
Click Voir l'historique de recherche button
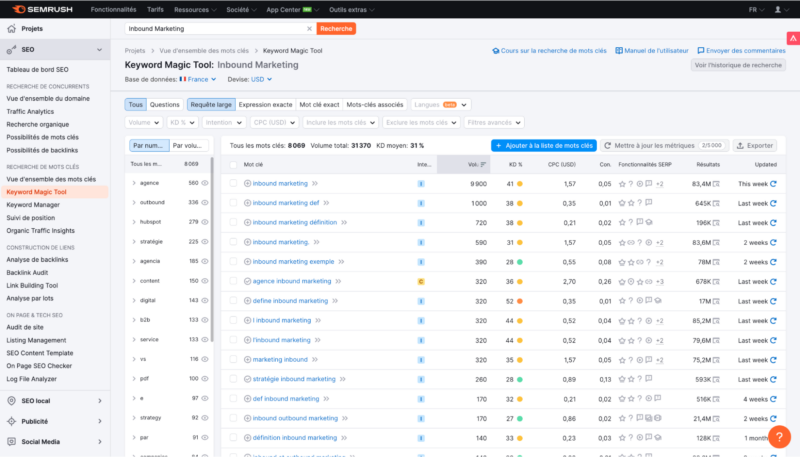click(x=738, y=65)
